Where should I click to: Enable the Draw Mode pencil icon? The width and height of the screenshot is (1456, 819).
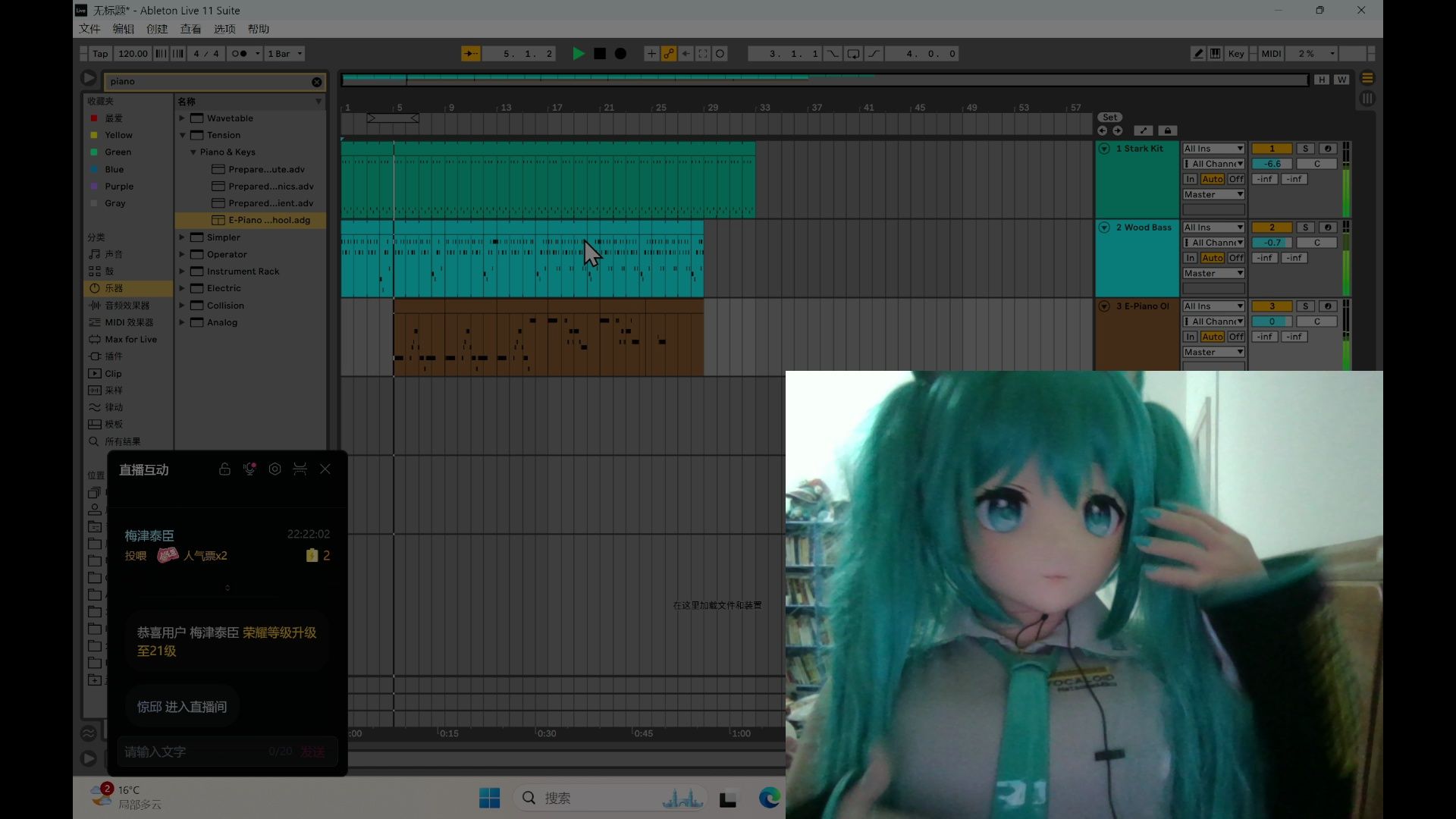click(x=1198, y=54)
